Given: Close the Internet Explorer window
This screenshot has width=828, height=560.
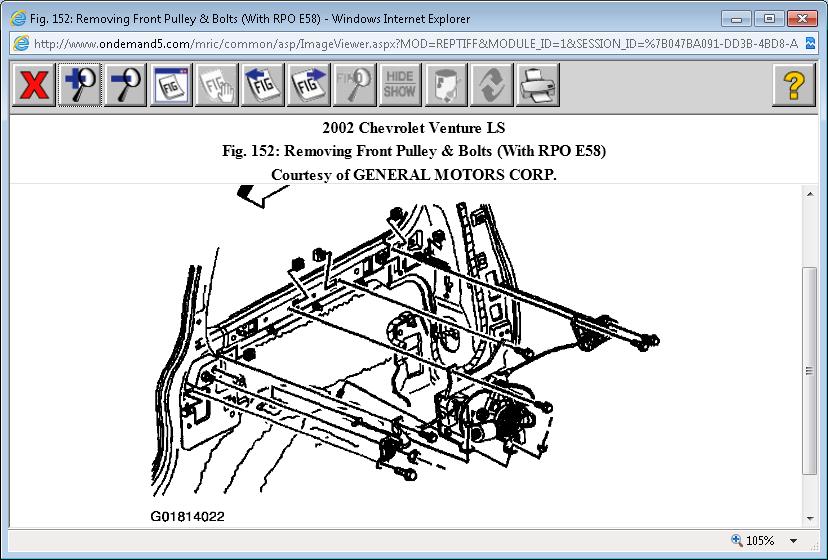Looking at the screenshot, I should pyautogui.click(x=802, y=19).
